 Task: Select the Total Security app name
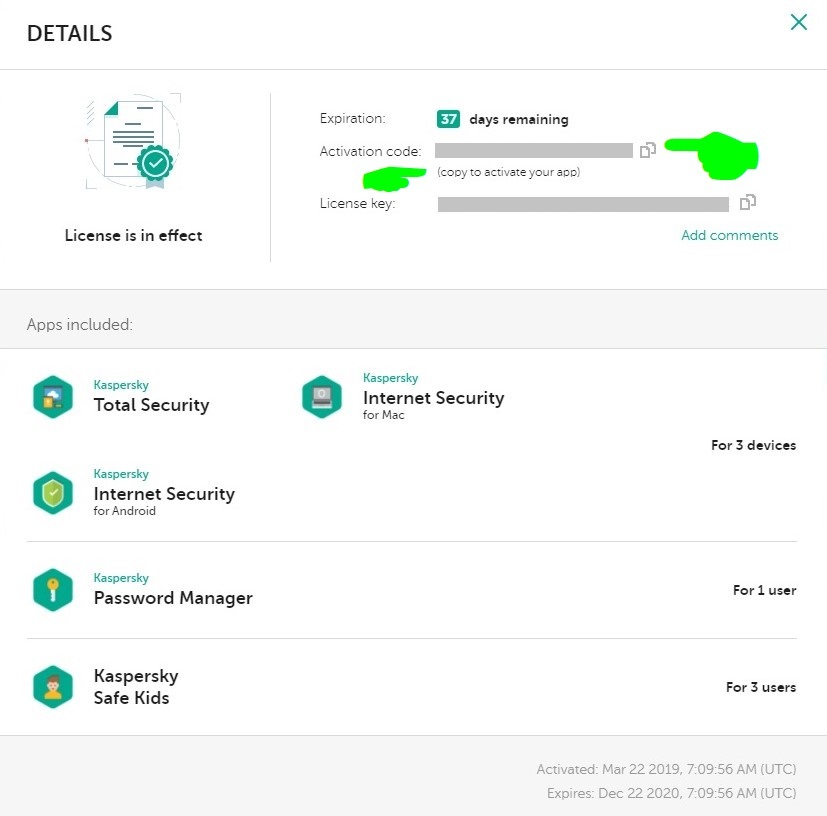[x=151, y=405]
